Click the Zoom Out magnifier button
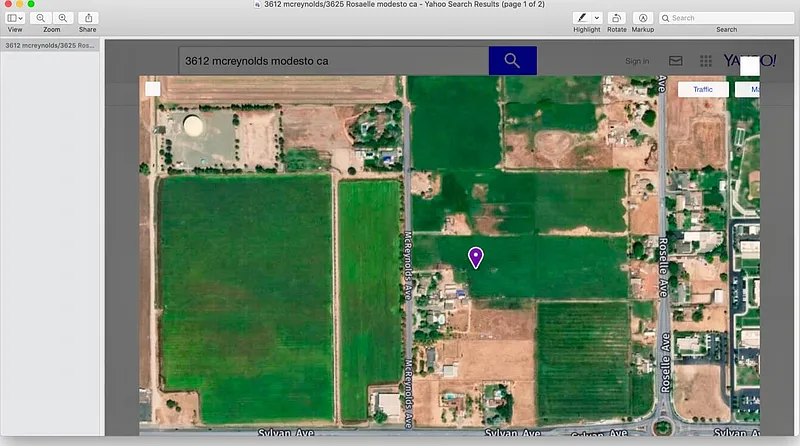 (x=41, y=18)
